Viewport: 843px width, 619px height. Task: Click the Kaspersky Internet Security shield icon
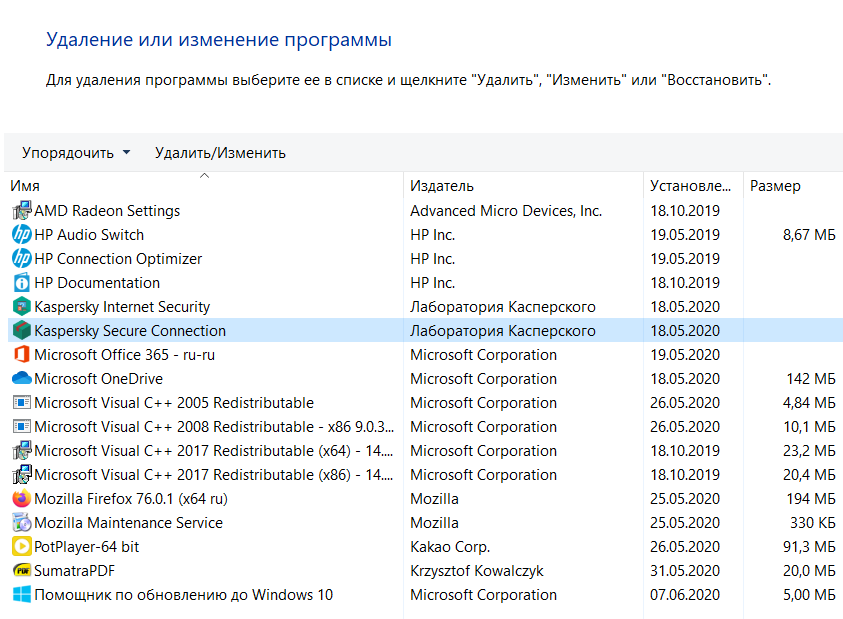(x=22, y=307)
